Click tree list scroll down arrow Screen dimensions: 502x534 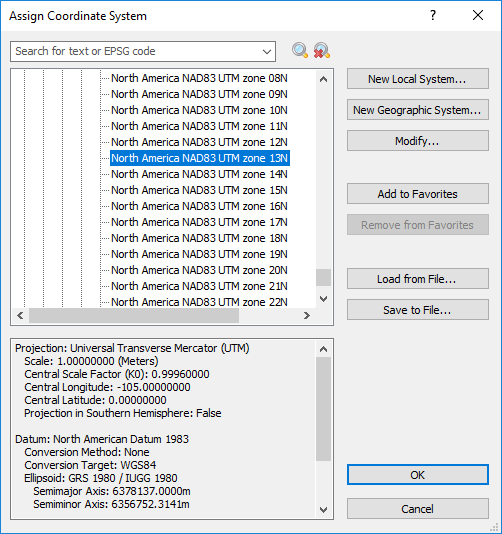[324, 299]
